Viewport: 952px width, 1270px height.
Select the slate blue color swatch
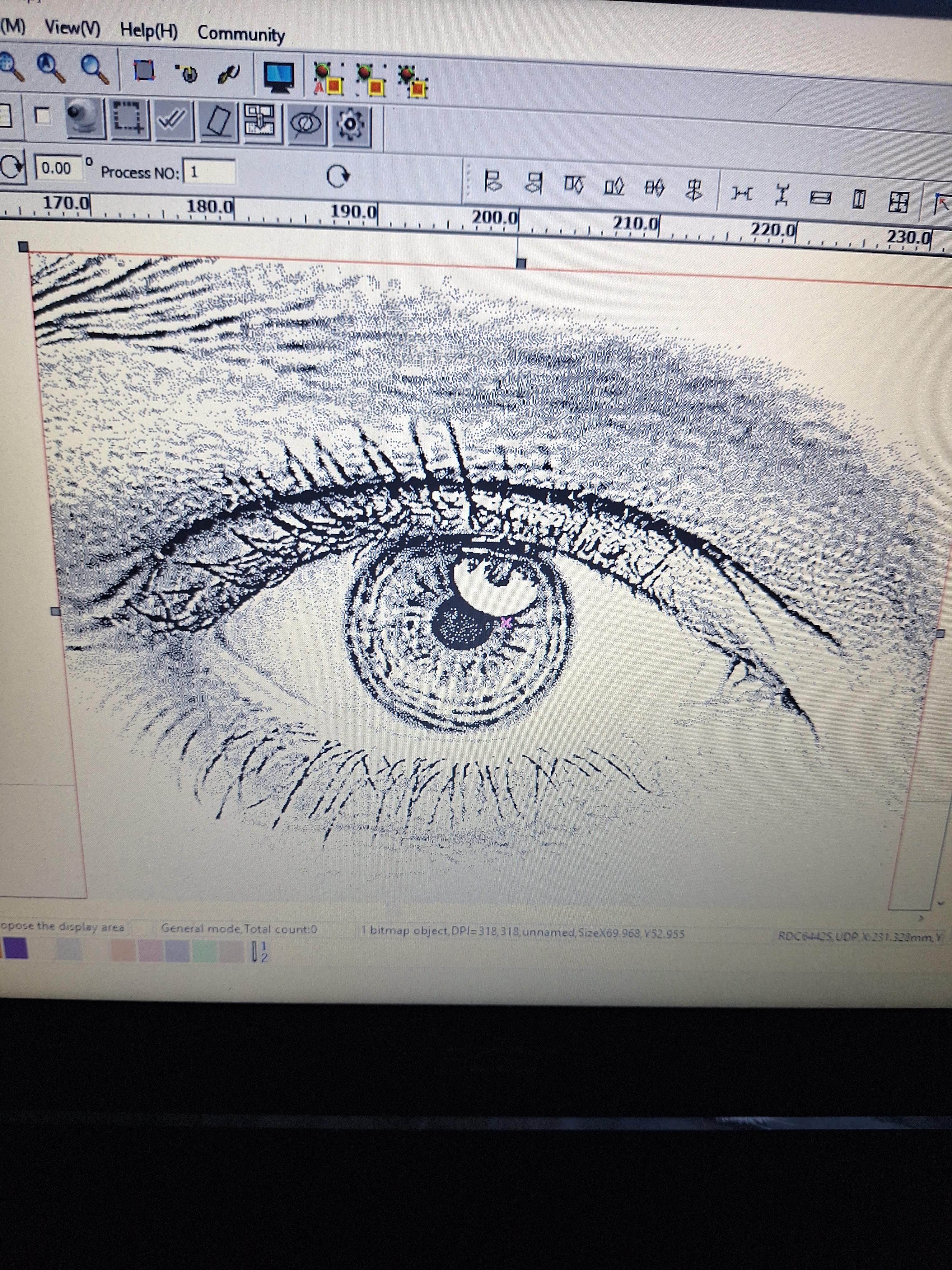pos(177,951)
